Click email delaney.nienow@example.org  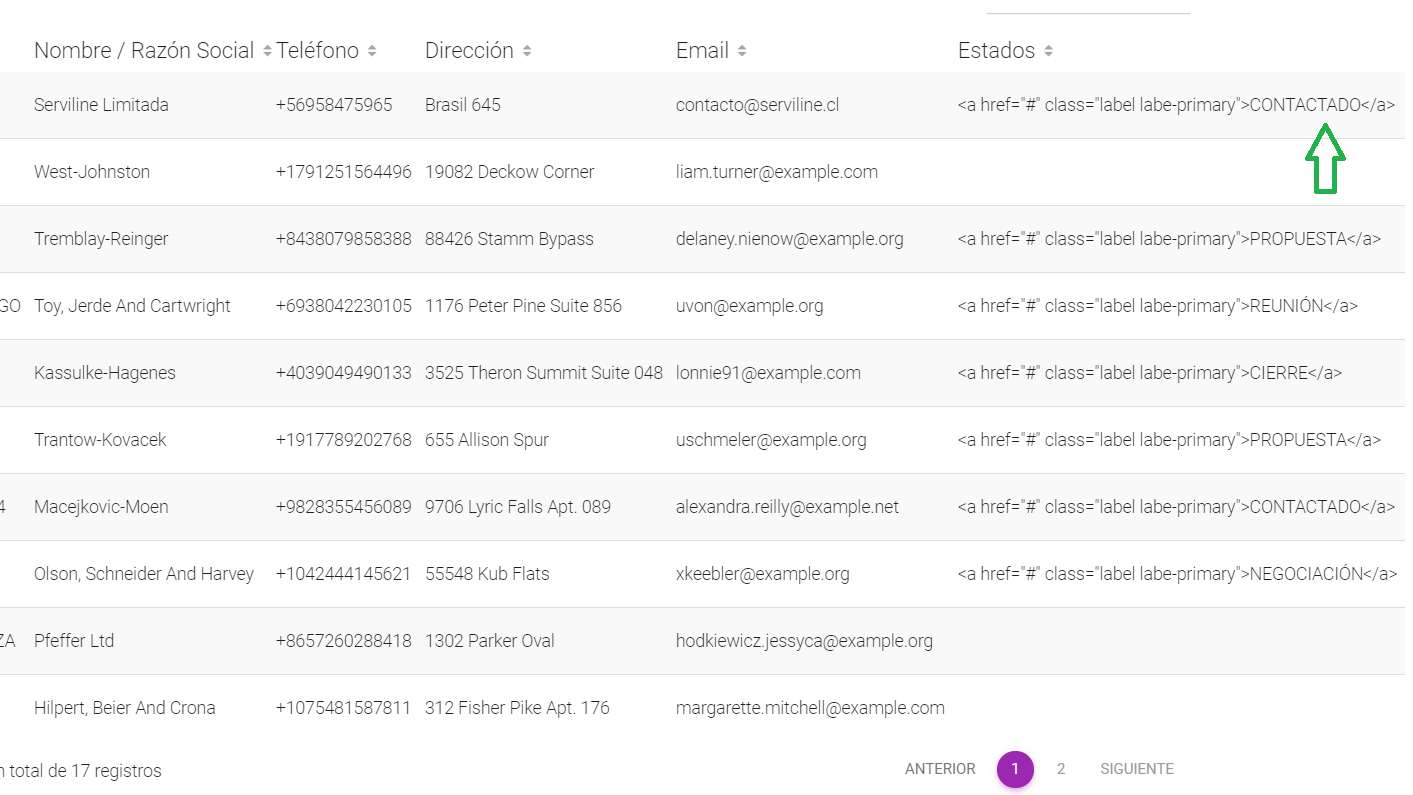click(x=790, y=239)
